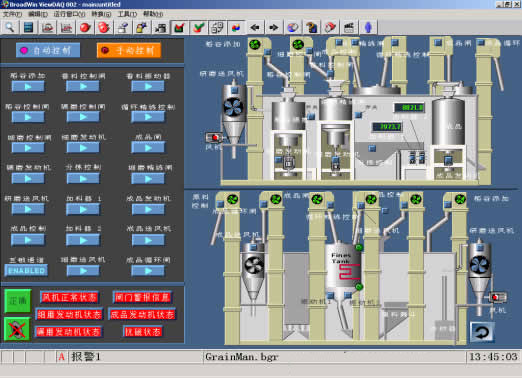Click the magnifying glass toolbar icon
Viewport: 522px width, 378px height.
tap(10, 27)
